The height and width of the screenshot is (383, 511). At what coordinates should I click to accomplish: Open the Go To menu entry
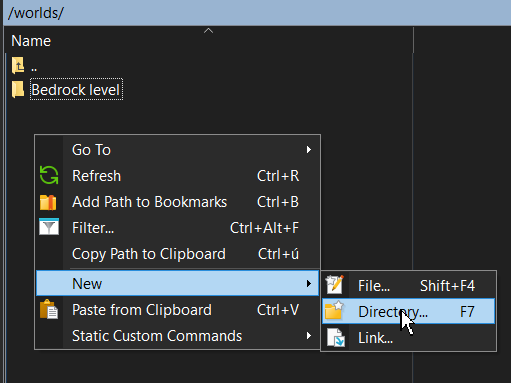177,150
